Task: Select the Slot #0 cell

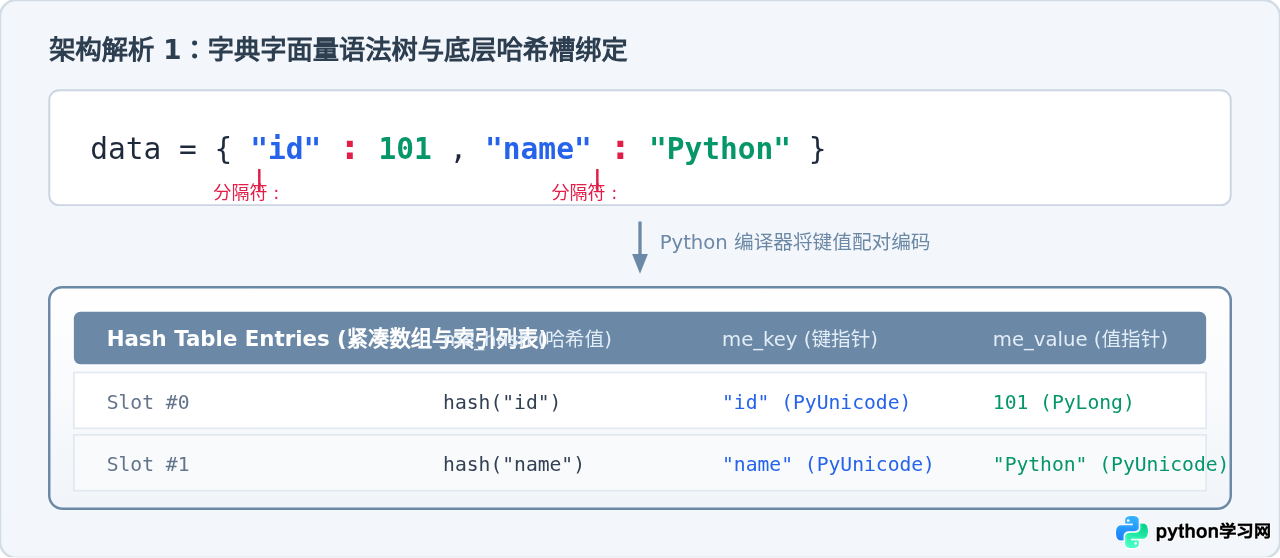Action: point(148,402)
